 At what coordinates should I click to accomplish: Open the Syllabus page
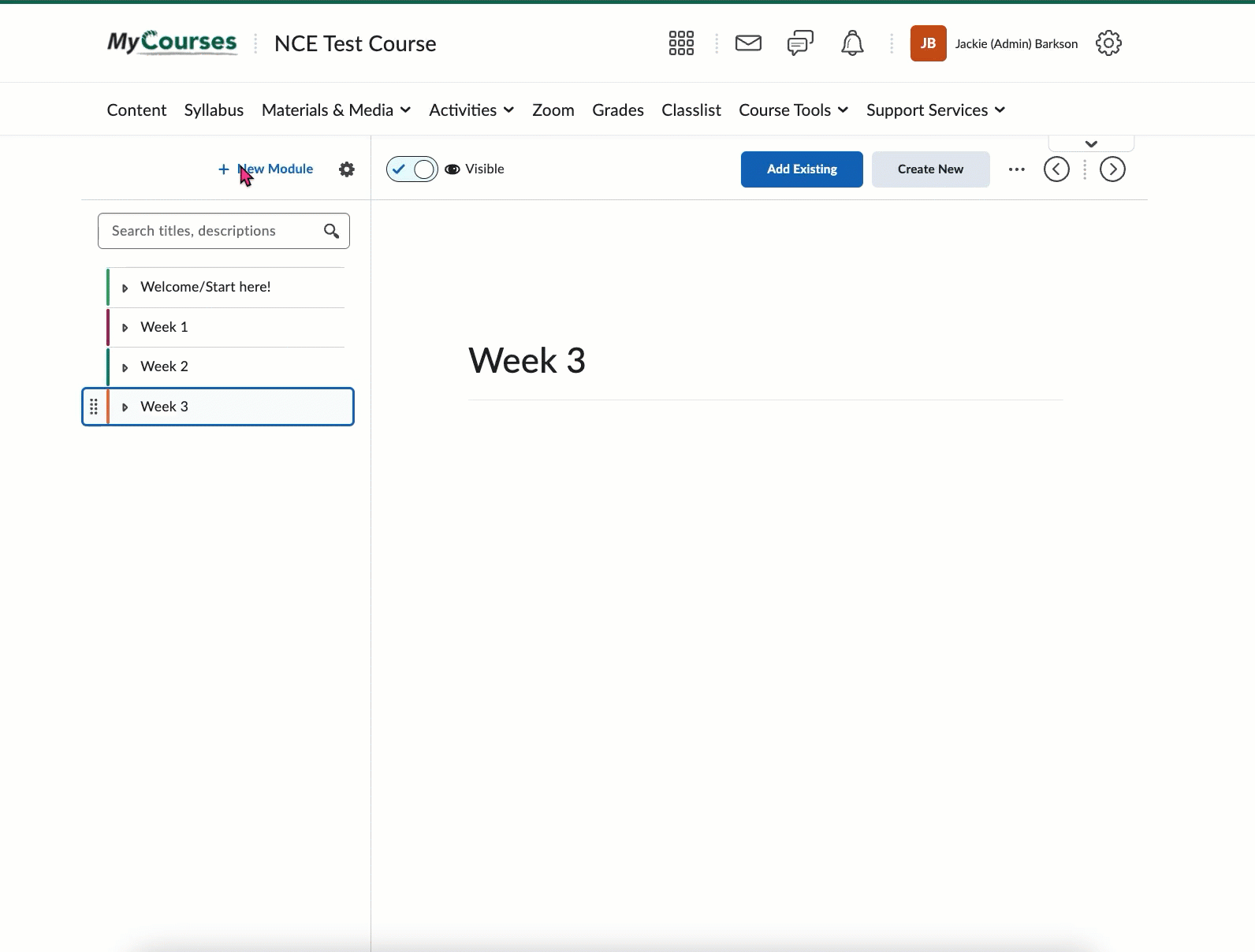pyautogui.click(x=214, y=110)
